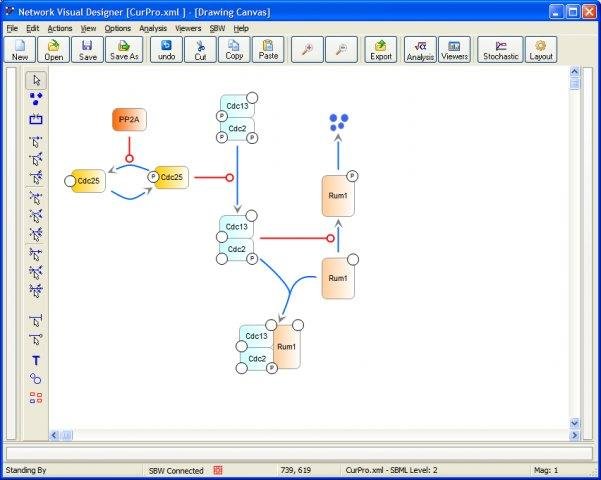Click the message input bar above status bar
601x480 pixels.
[299, 453]
